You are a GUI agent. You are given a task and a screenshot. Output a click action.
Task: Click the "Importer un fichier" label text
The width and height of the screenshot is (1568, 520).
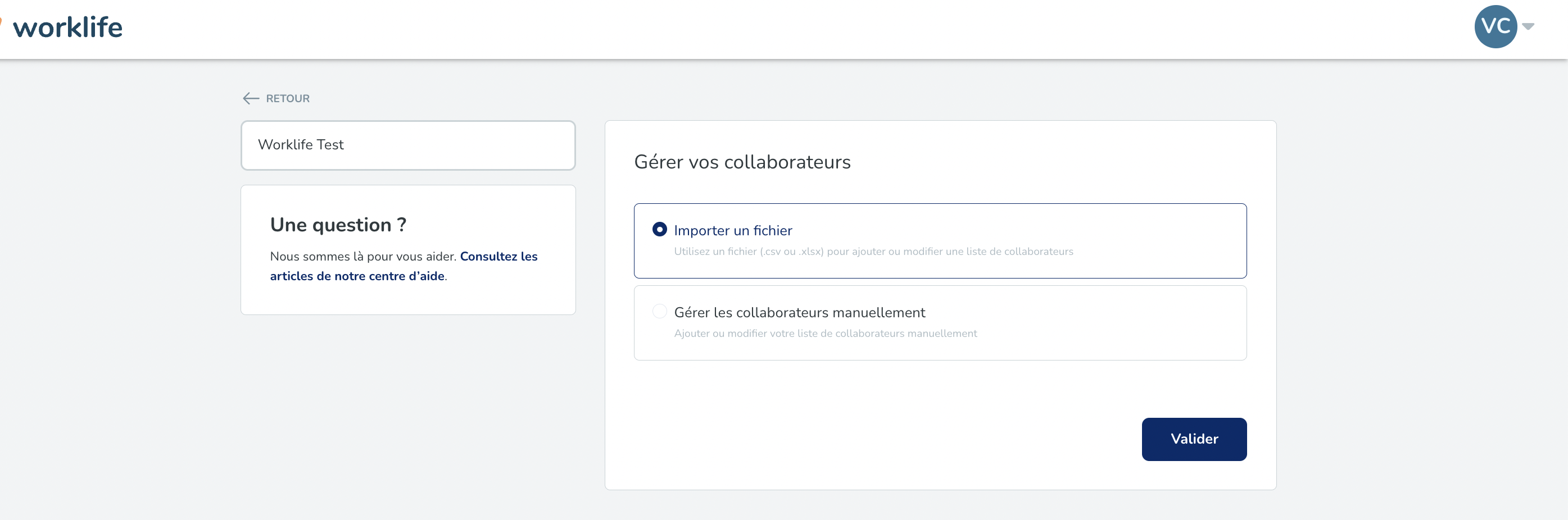click(733, 230)
